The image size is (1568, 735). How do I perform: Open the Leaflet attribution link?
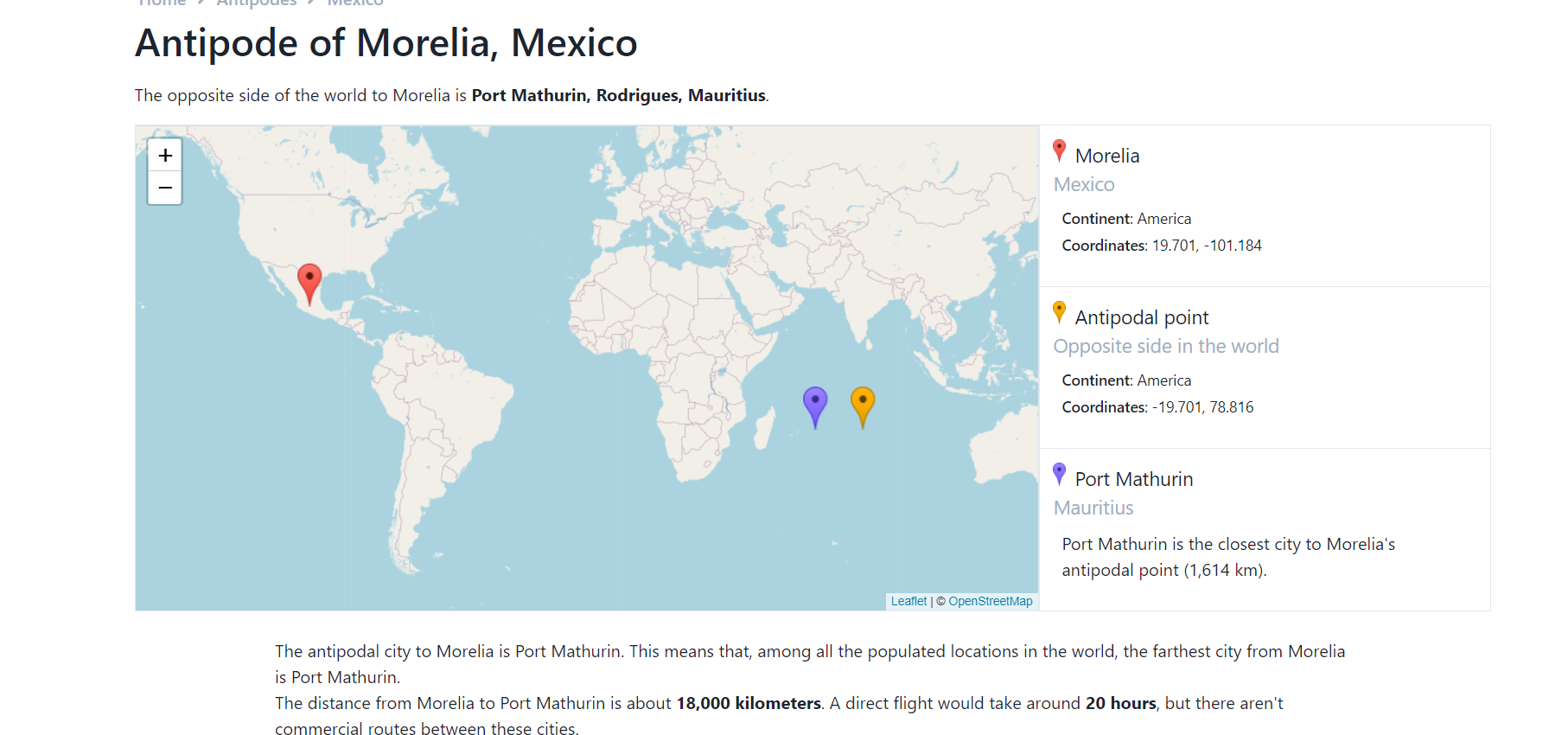[x=908, y=601]
